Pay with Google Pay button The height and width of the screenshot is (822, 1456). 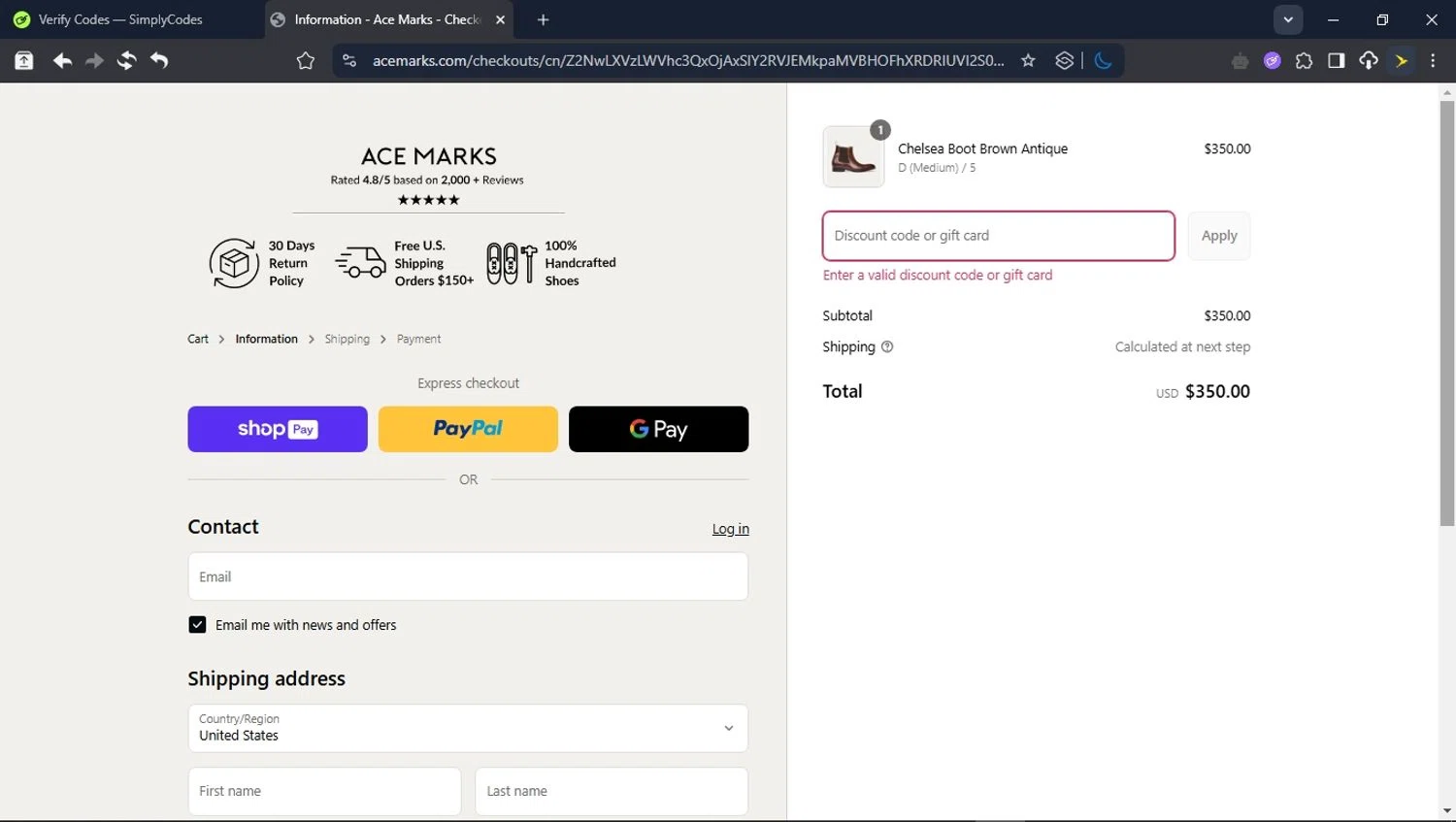pyautogui.click(x=659, y=429)
